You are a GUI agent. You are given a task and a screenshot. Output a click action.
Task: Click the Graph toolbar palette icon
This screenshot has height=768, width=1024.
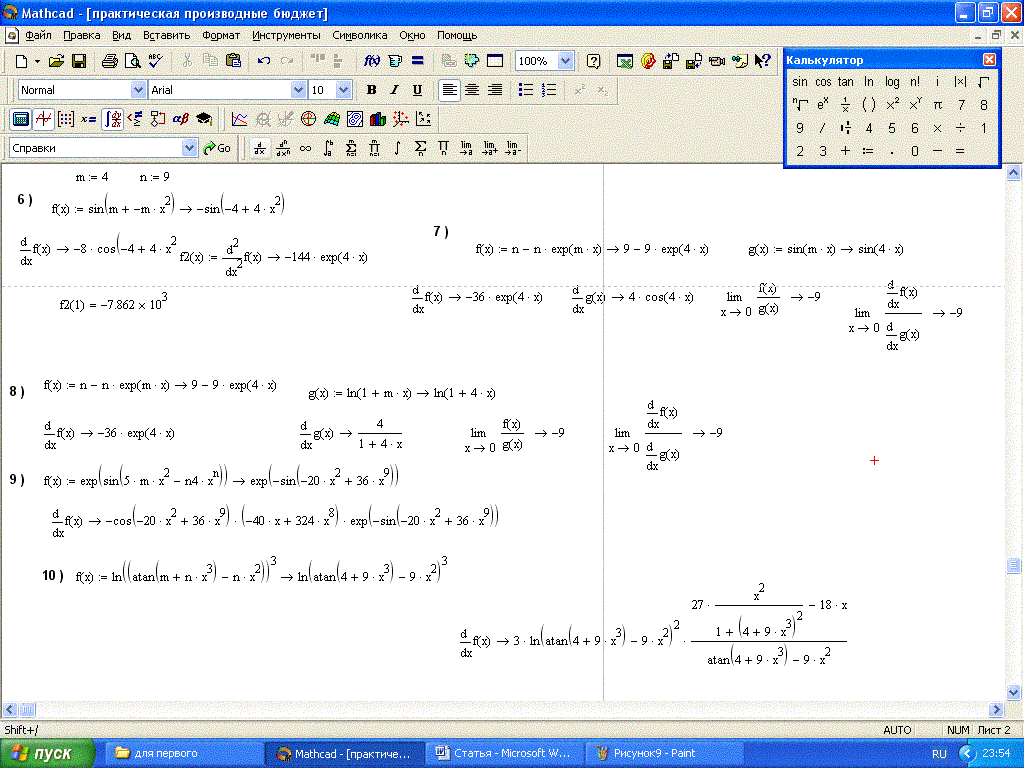click(43, 119)
